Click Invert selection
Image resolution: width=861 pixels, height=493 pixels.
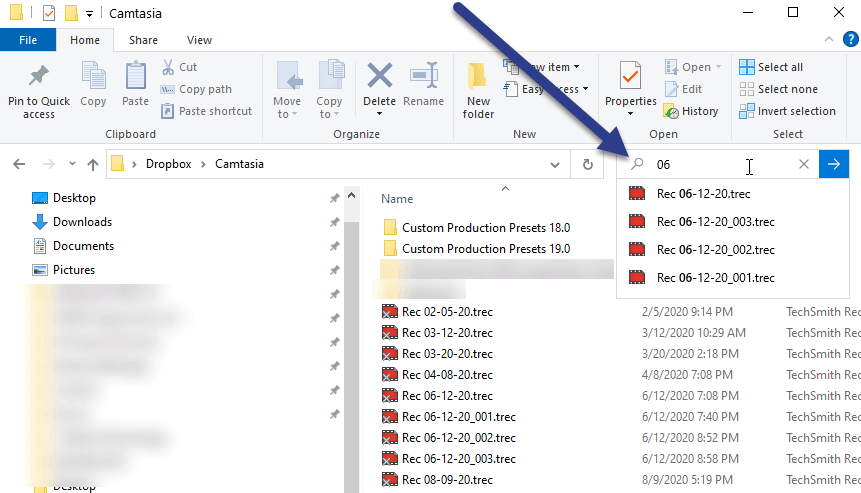(787, 111)
